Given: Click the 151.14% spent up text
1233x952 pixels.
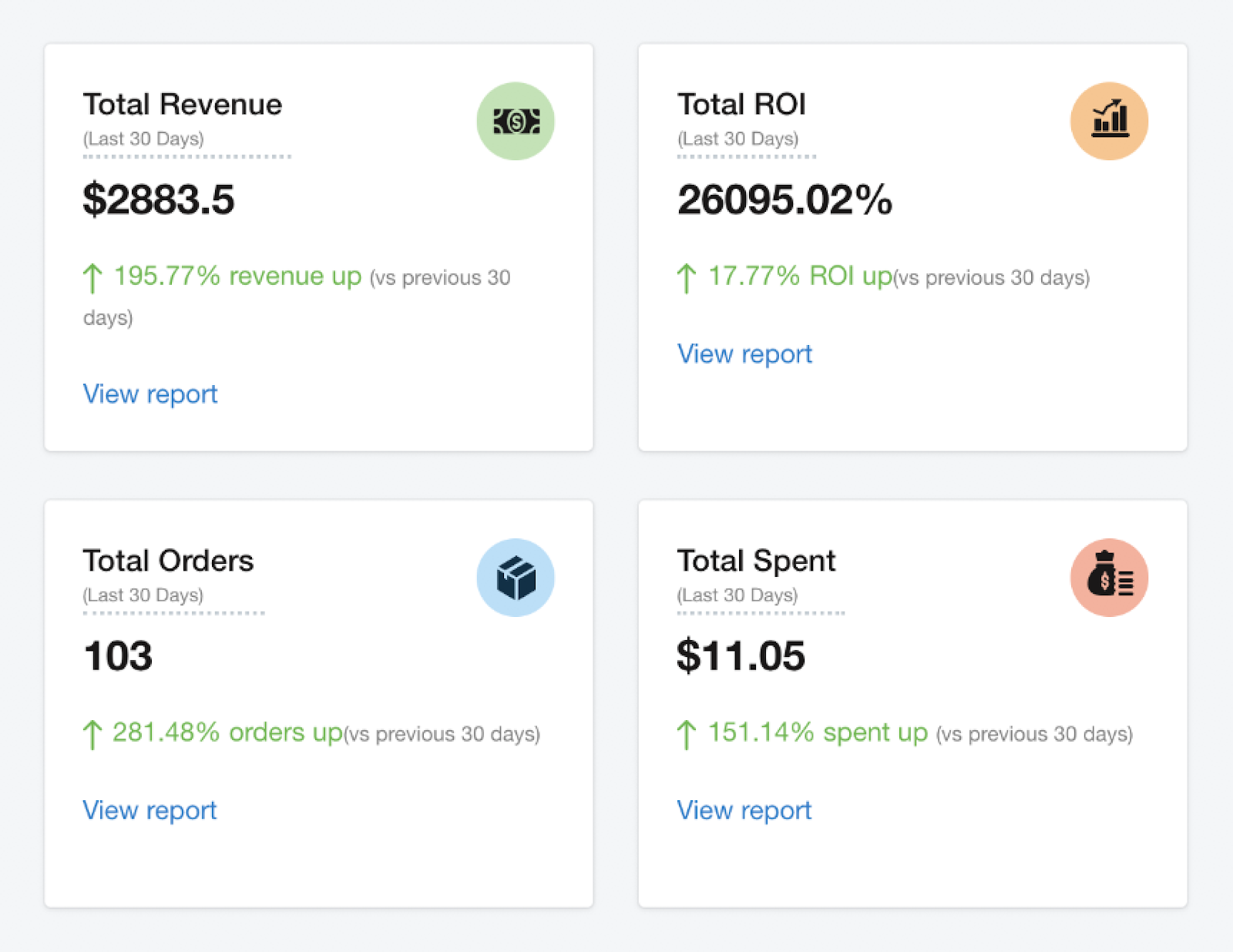Looking at the screenshot, I should [x=818, y=732].
